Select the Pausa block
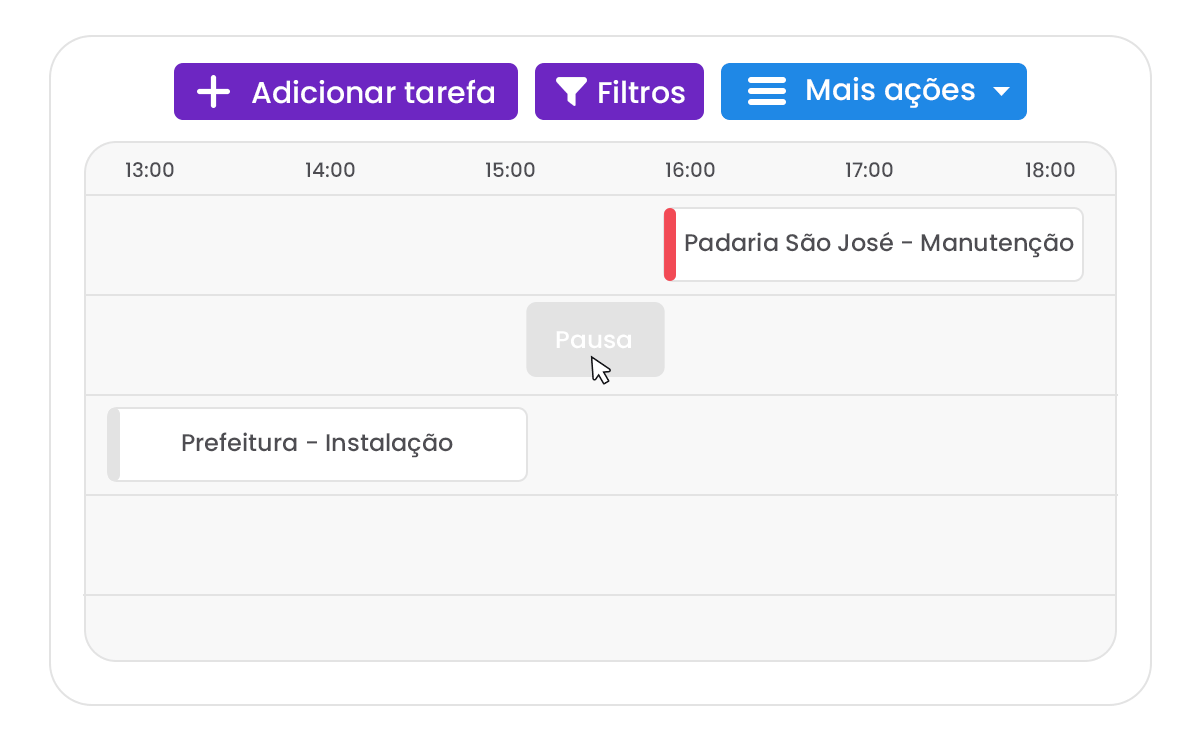Screen dimensions: 1200x740 coord(595,340)
